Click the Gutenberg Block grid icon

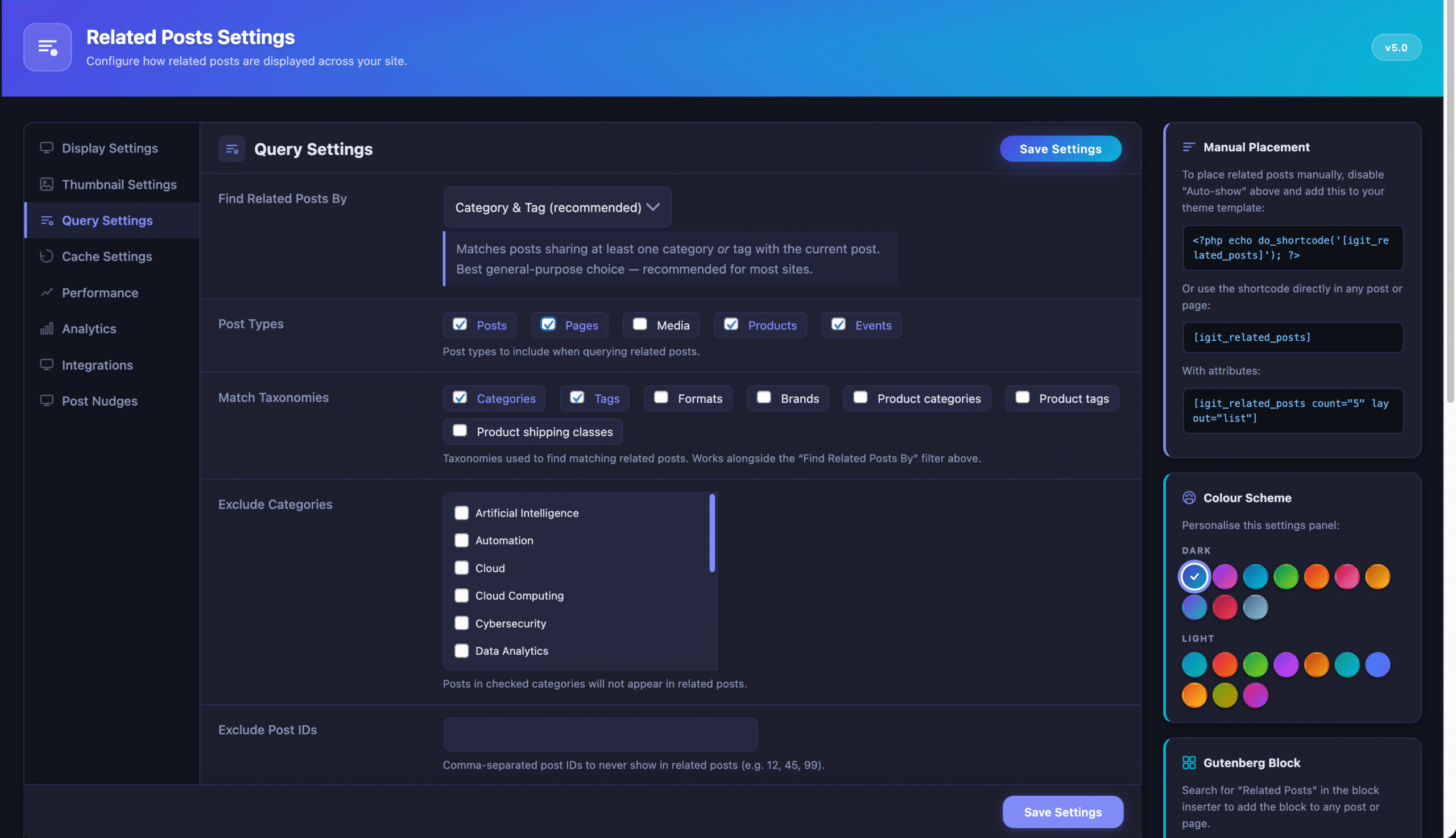(1189, 762)
